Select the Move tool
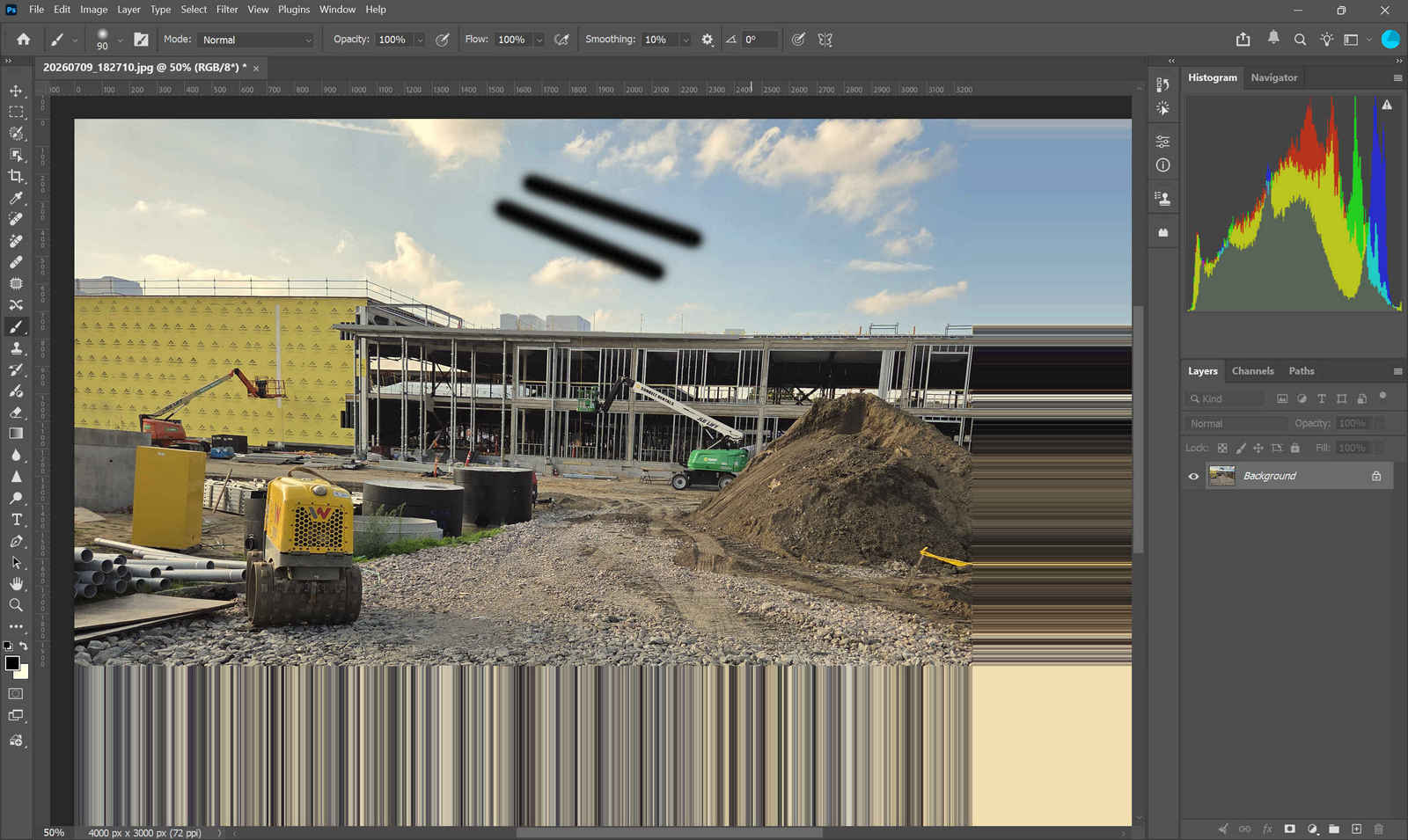 tap(16, 91)
